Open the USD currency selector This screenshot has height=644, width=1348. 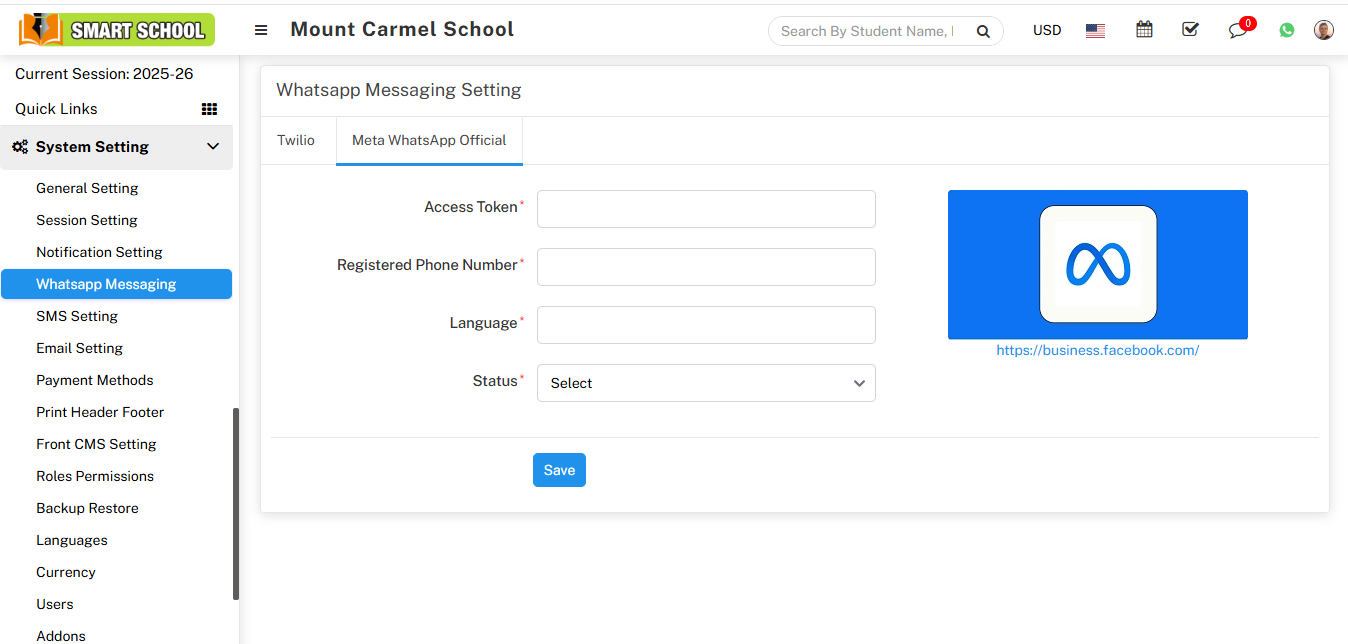(1047, 30)
